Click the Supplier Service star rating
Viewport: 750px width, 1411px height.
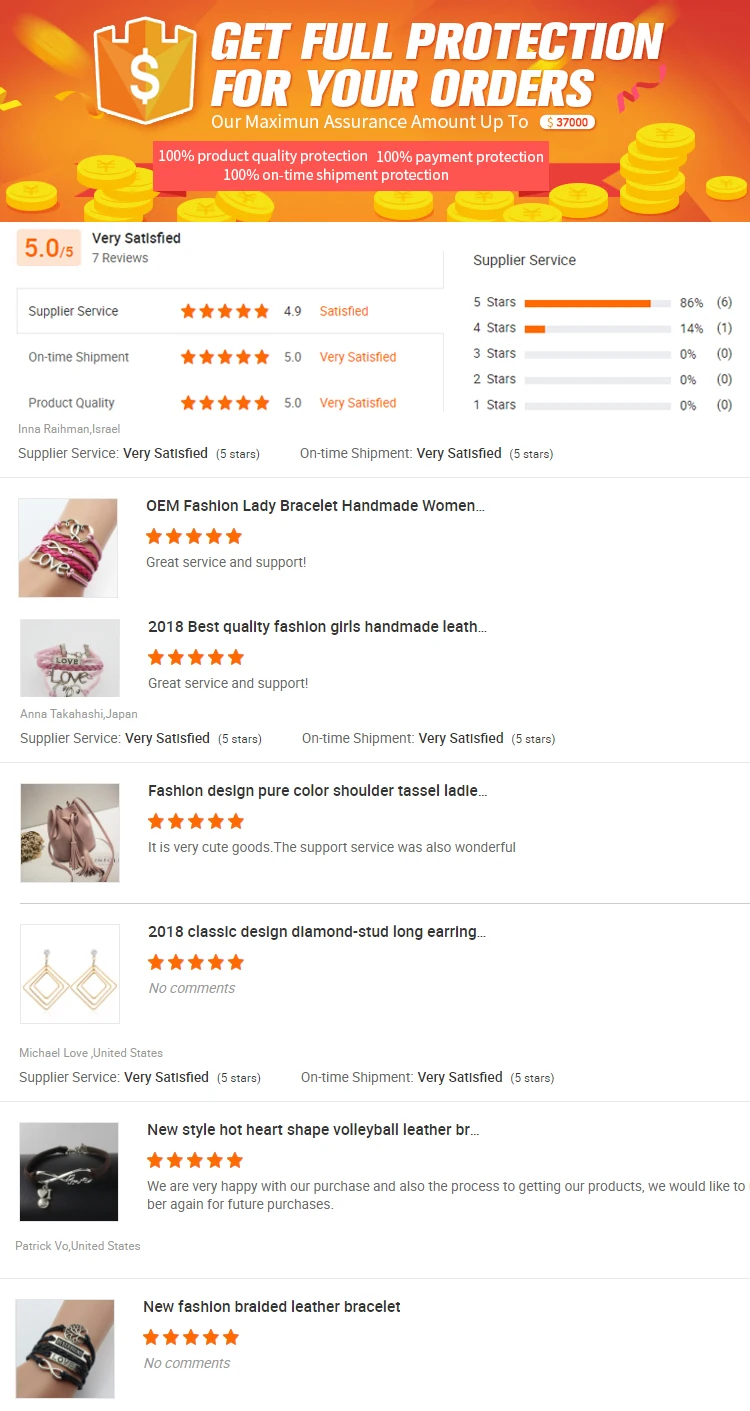225,312
